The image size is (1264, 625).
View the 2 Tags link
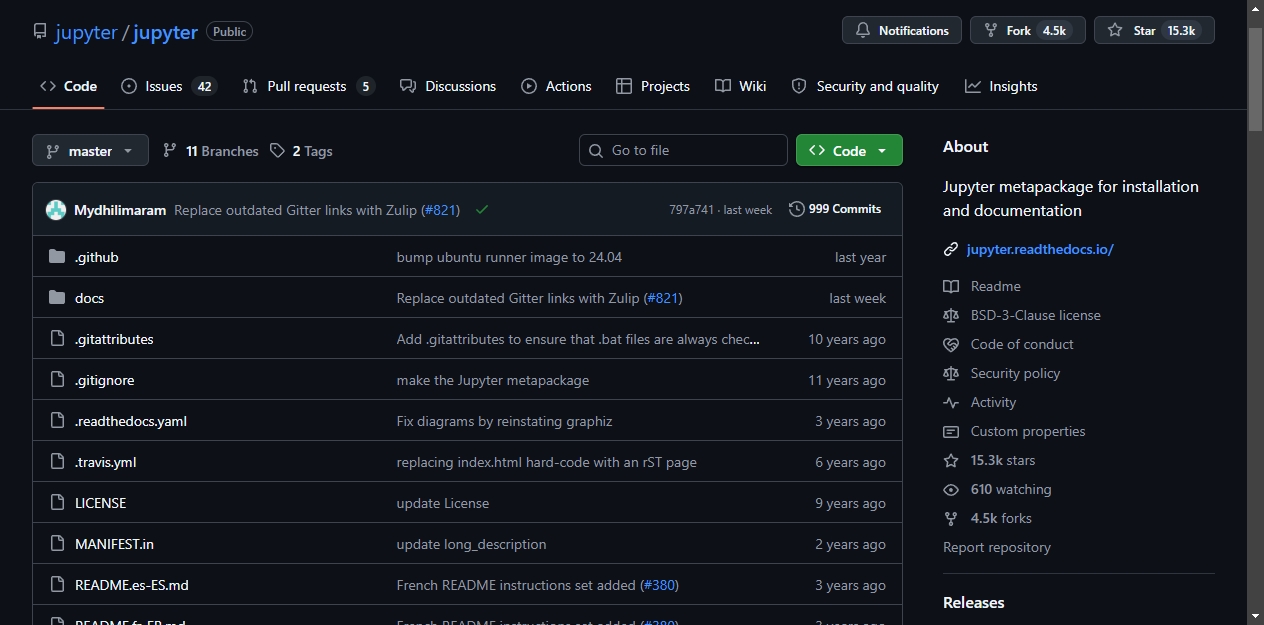point(302,151)
